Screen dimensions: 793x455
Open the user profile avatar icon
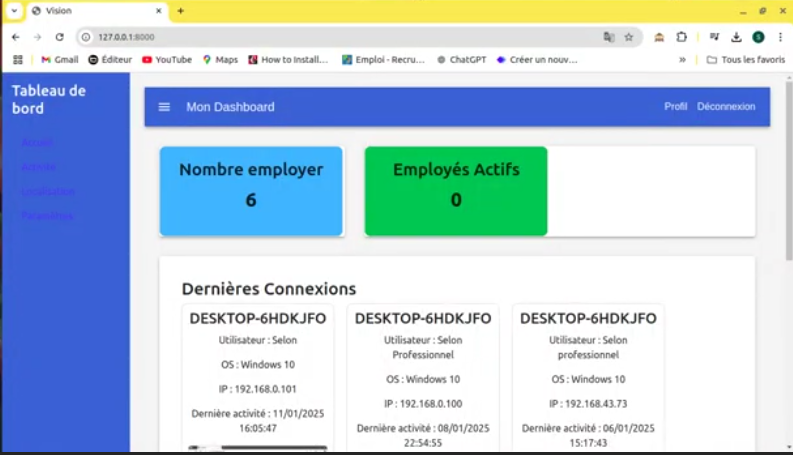click(758, 37)
